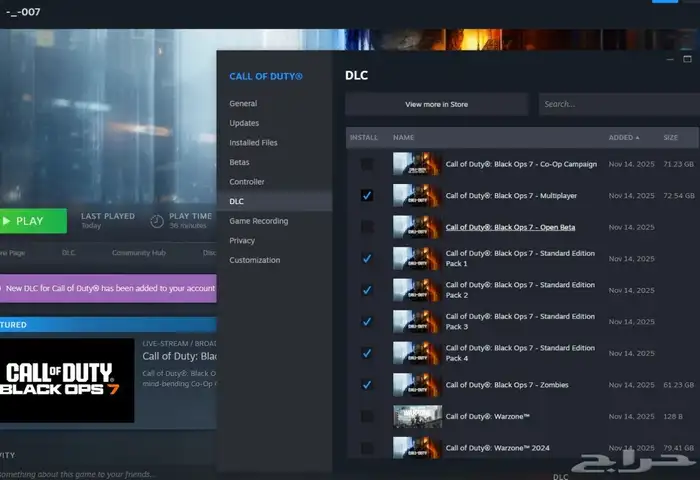700x480 pixels.
Task: Click the say something to friends field
Action: pyautogui.click(x=78, y=474)
